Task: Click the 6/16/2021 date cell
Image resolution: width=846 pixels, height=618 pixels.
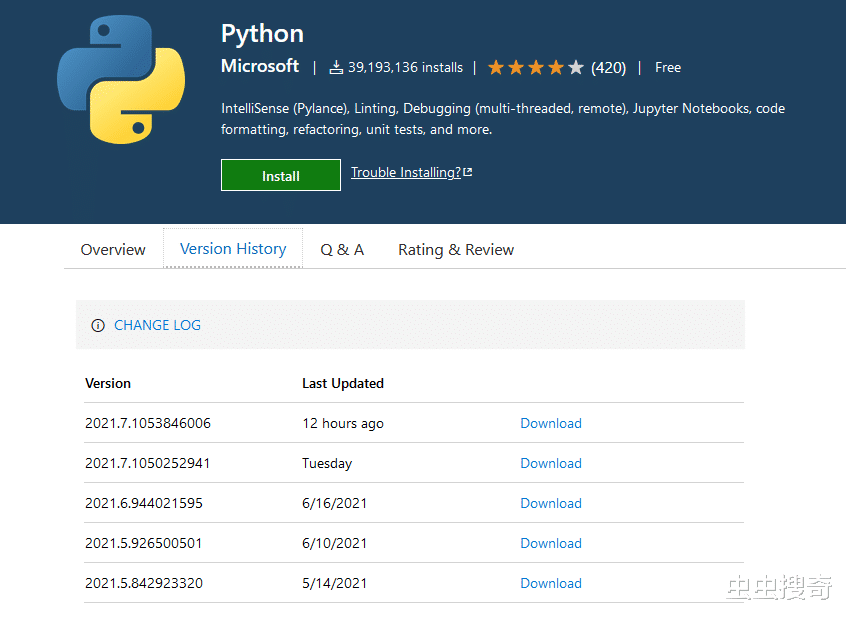Action: coord(335,503)
